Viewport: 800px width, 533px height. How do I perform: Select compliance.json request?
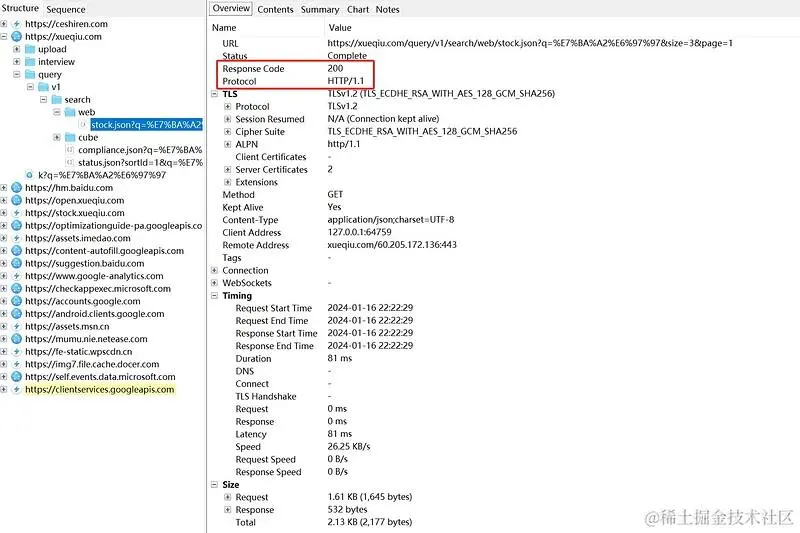pos(140,150)
